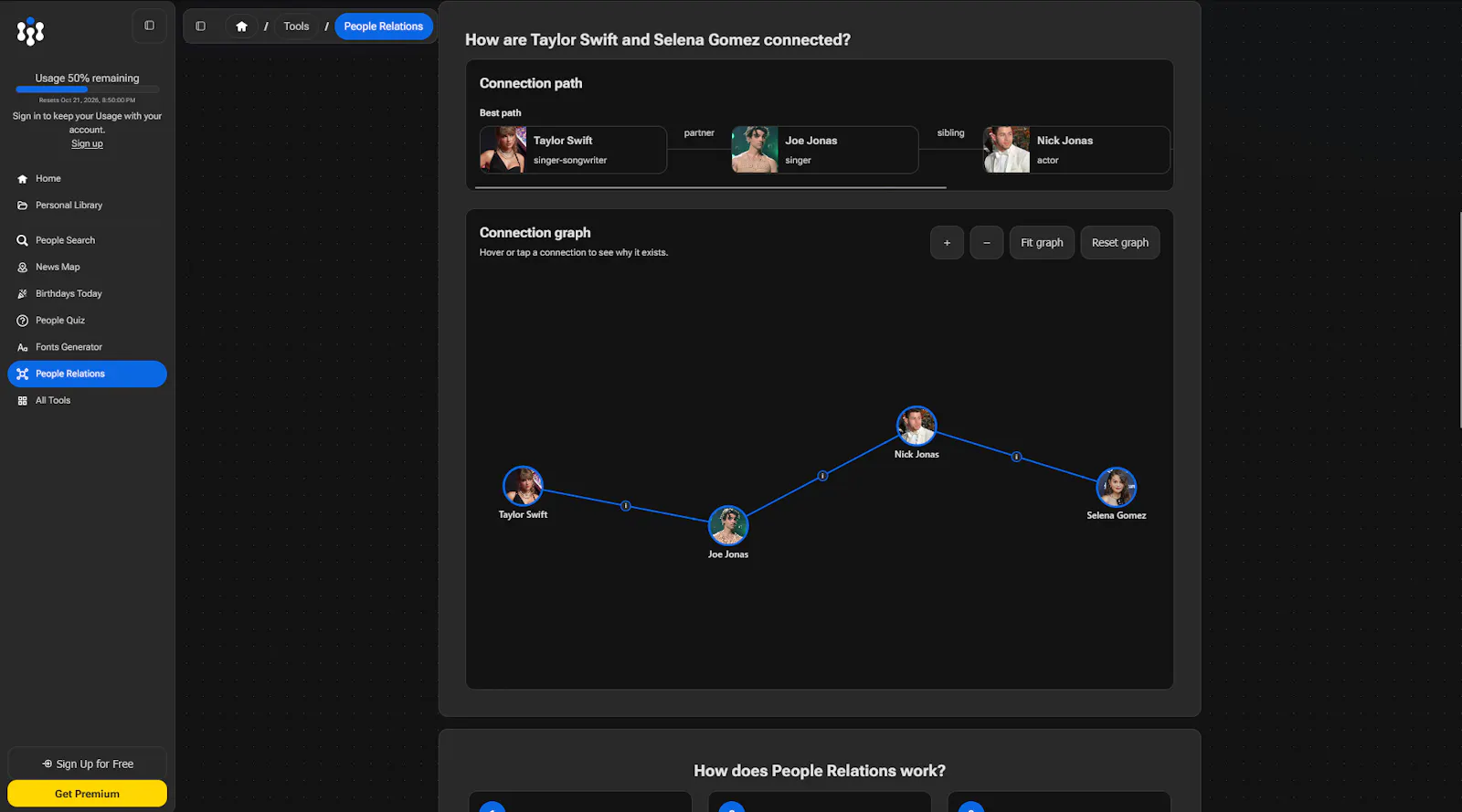Click the Get Premium button
The height and width of the screenshot is (812, 1462).
click(87, 794)
